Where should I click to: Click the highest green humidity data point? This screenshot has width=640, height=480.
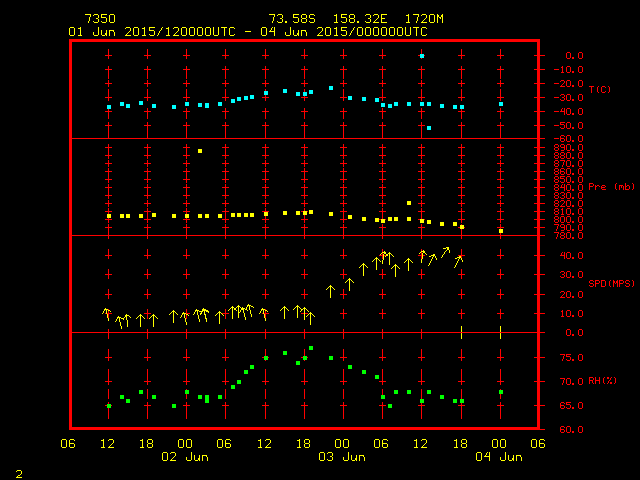point(311,348)
